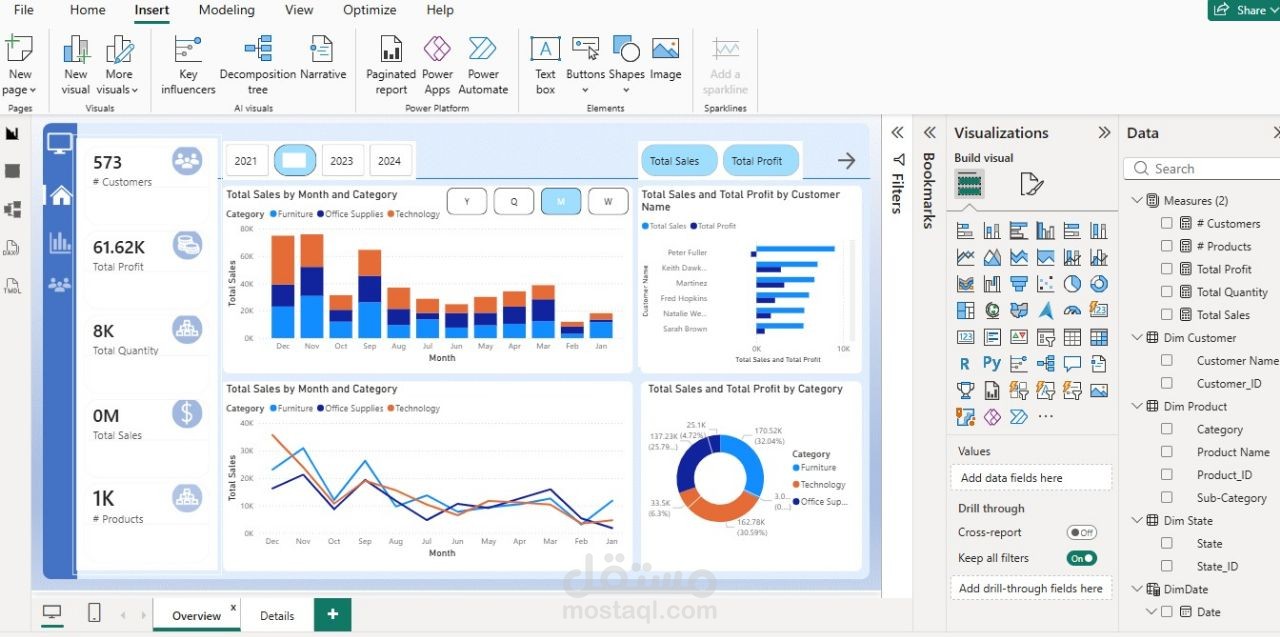Switch to the Modeling ribbon tab
This screenshot has width=1280, height=637.
(x=226, y=10)
